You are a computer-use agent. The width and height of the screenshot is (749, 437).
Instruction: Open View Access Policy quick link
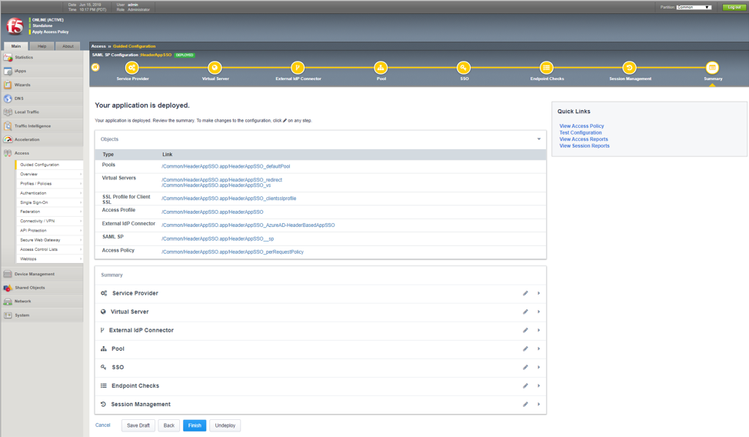(581, 126)
